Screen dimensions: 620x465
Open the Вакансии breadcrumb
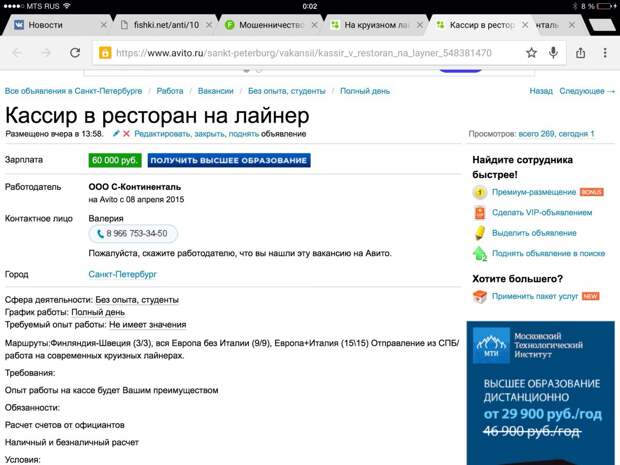point(215,91)
